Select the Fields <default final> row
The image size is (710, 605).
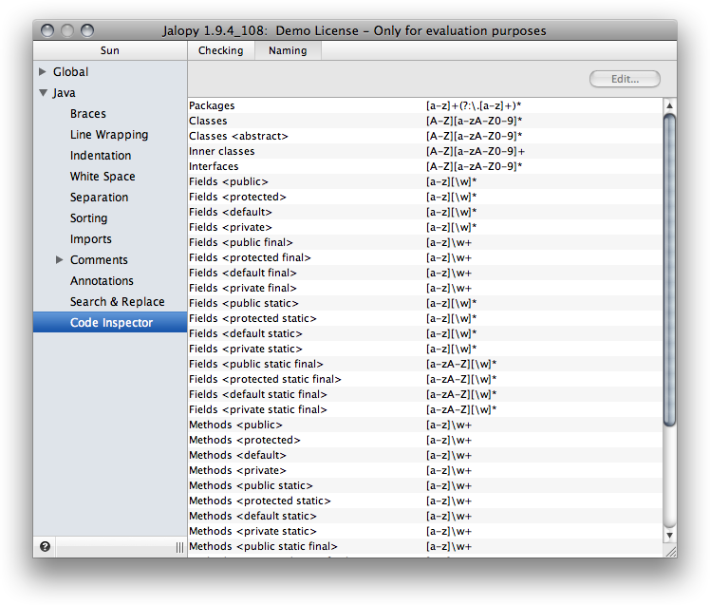425,273
